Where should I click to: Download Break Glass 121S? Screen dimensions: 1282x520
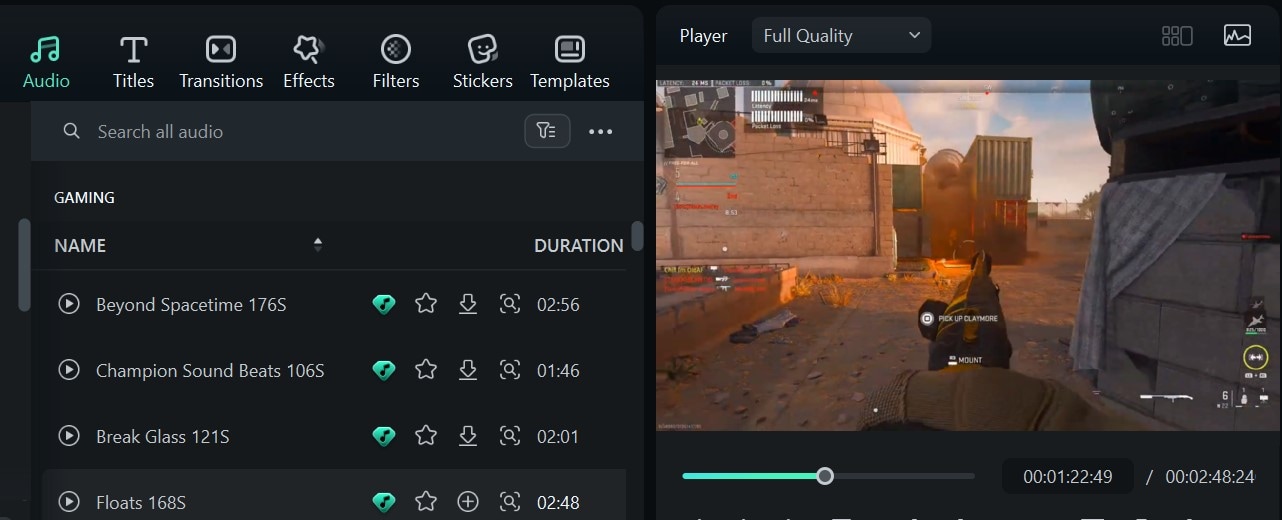click(468, 435)
